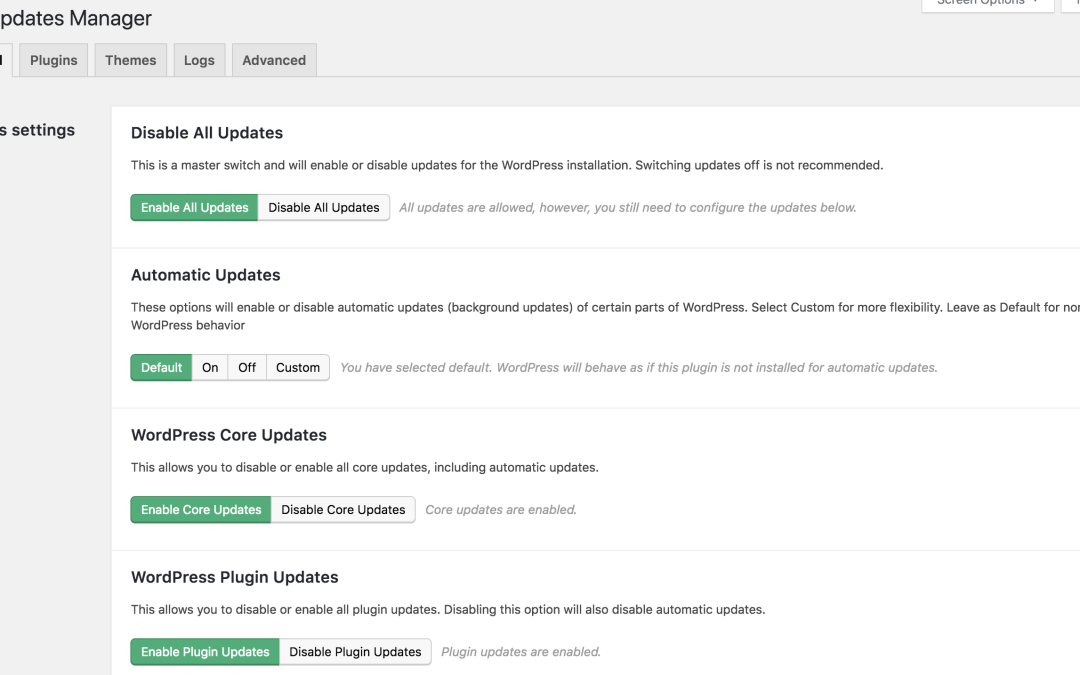Turn automatic updates On
The width and height of the screenshot is (1080, 675).
210,368
